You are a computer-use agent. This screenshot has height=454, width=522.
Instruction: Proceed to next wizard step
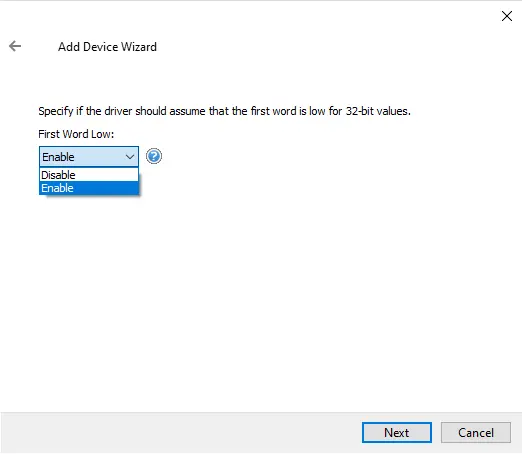coord(397,432)
